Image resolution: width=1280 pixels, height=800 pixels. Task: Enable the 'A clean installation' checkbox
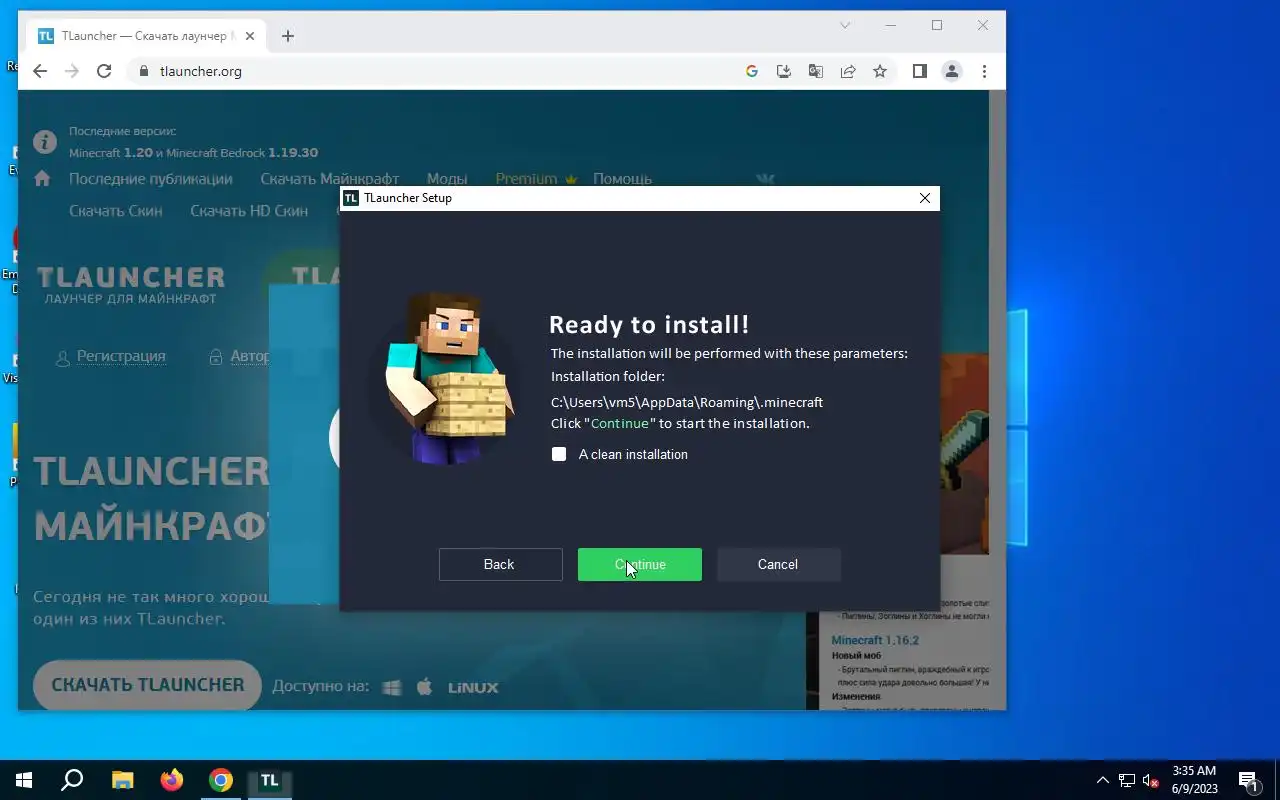point(559,454)
